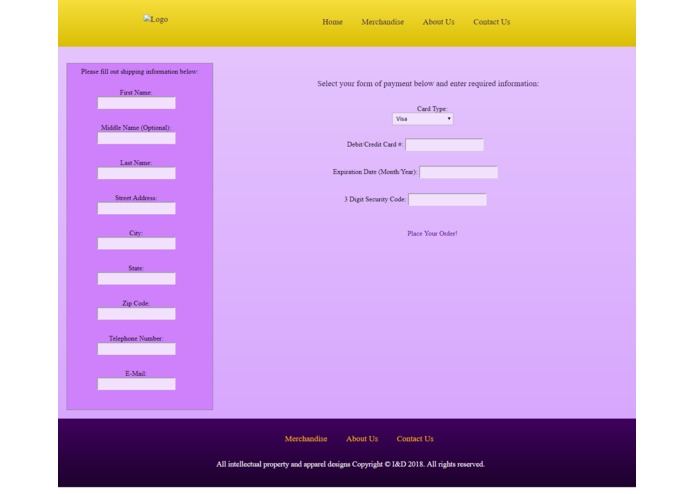Image resolution: width=695 pixels, height=494 pixels.
Task: Select the Zip Code input box
Action: pyautogui.click(x=137, y=314)
